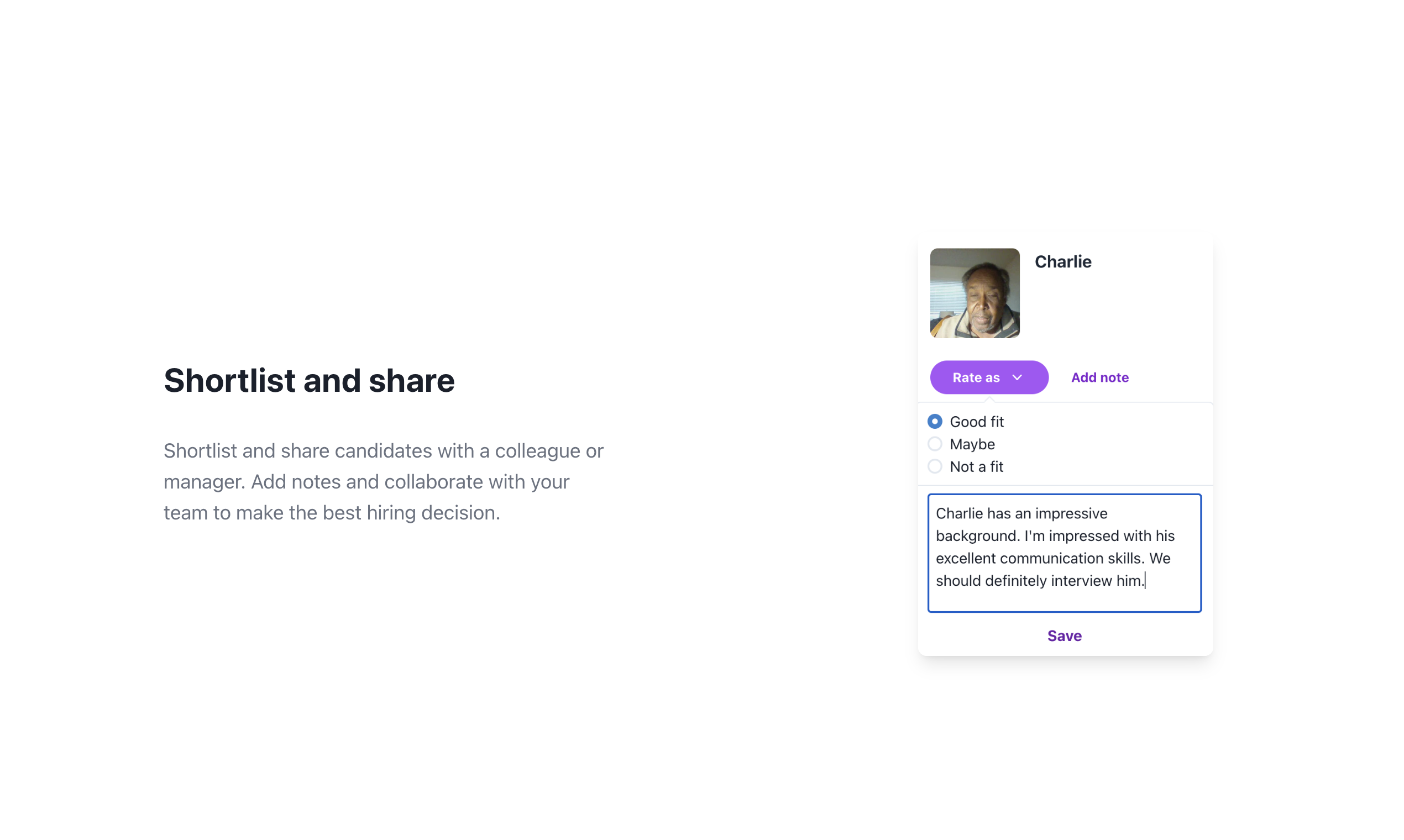This screenshot has width=1404, height=840.
Task: Click the paragraph starting 'Shortlist and share candidates'
Action: pos(384,482)
